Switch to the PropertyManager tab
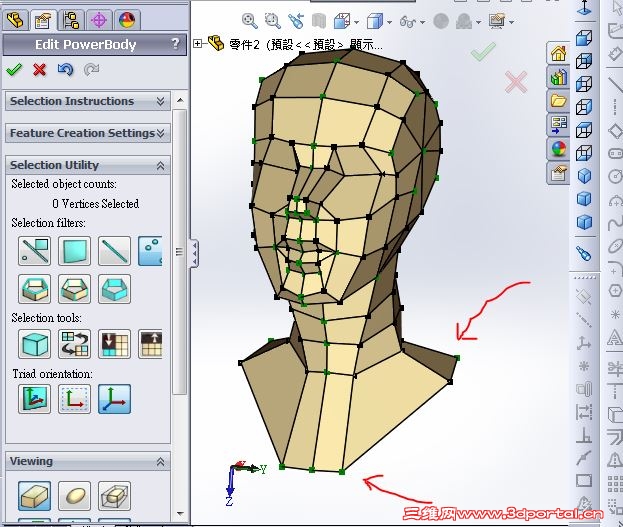623x527 pixels. coord(43,20)
